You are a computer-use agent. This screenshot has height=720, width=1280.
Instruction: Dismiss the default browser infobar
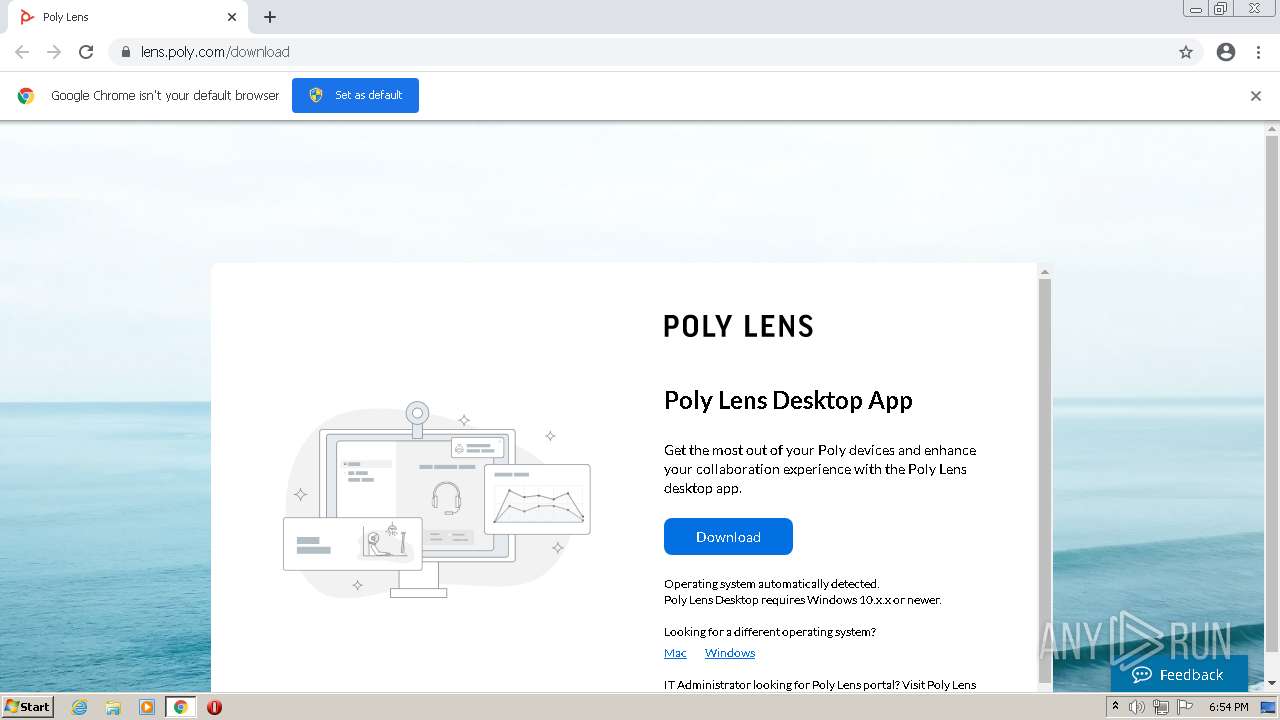tap(1256, 96)
